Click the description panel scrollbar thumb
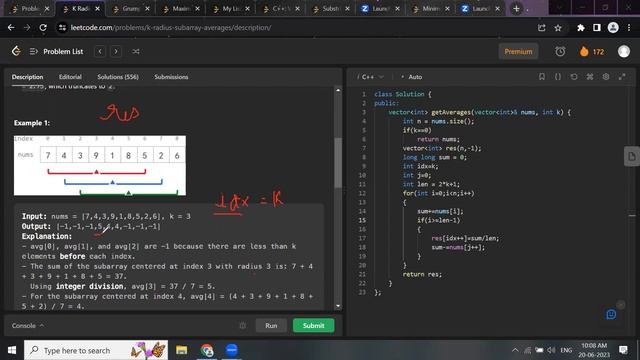The height and width of the screenshot is (360, 640). click(x=338, y=163)
